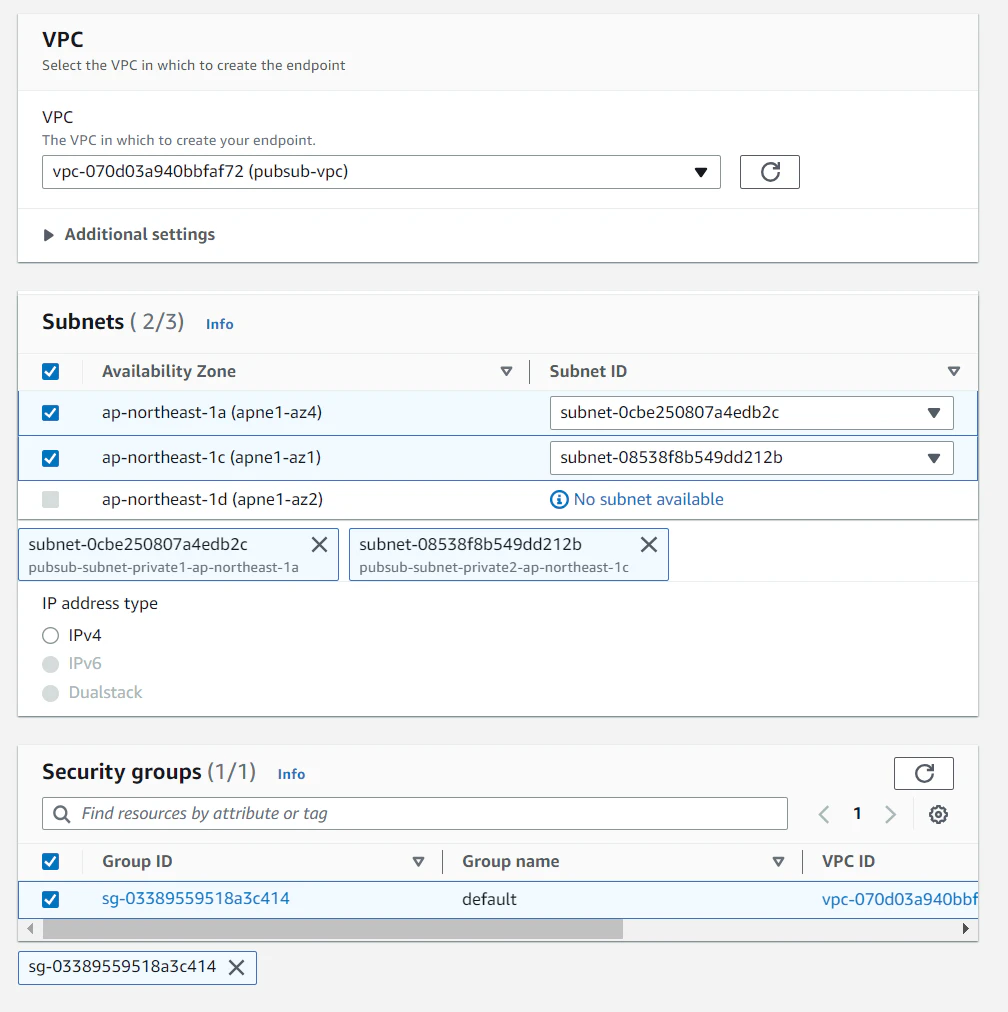Click page number 1 in pagination
The height and width of the screenshot is (1012, 1008).
pos(857,814)
